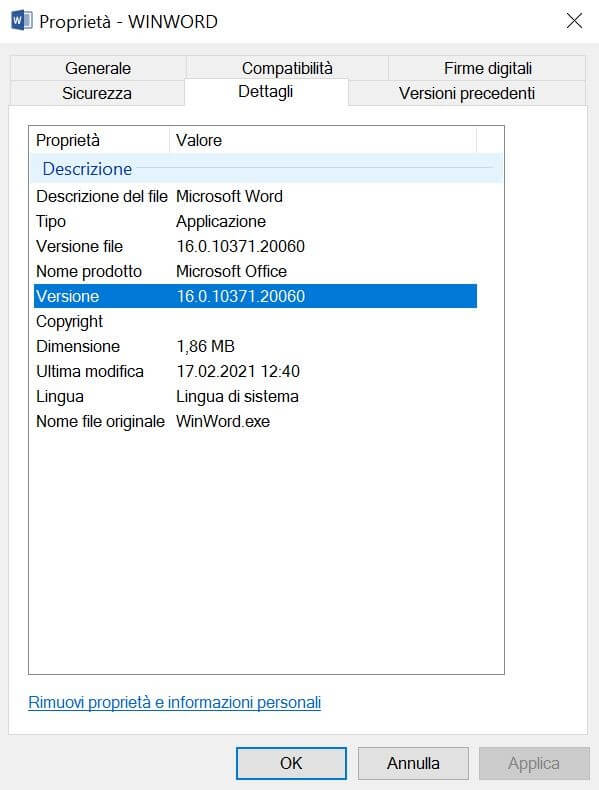Select the Dettagli tab
599x790 pixels.
coord(266,92)
